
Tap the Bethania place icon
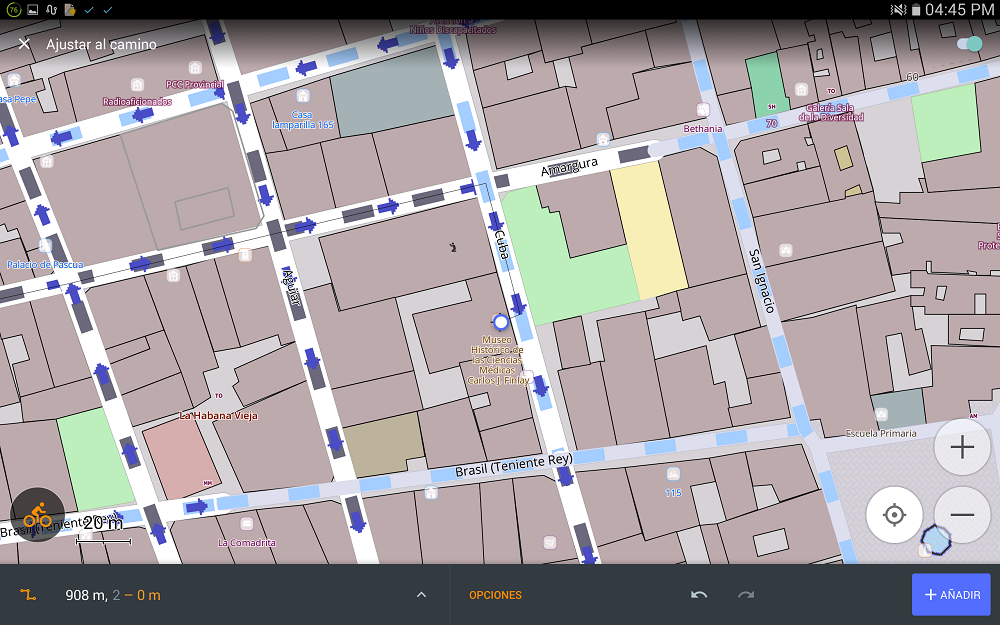pyautogui.click(x=703, y=111)
